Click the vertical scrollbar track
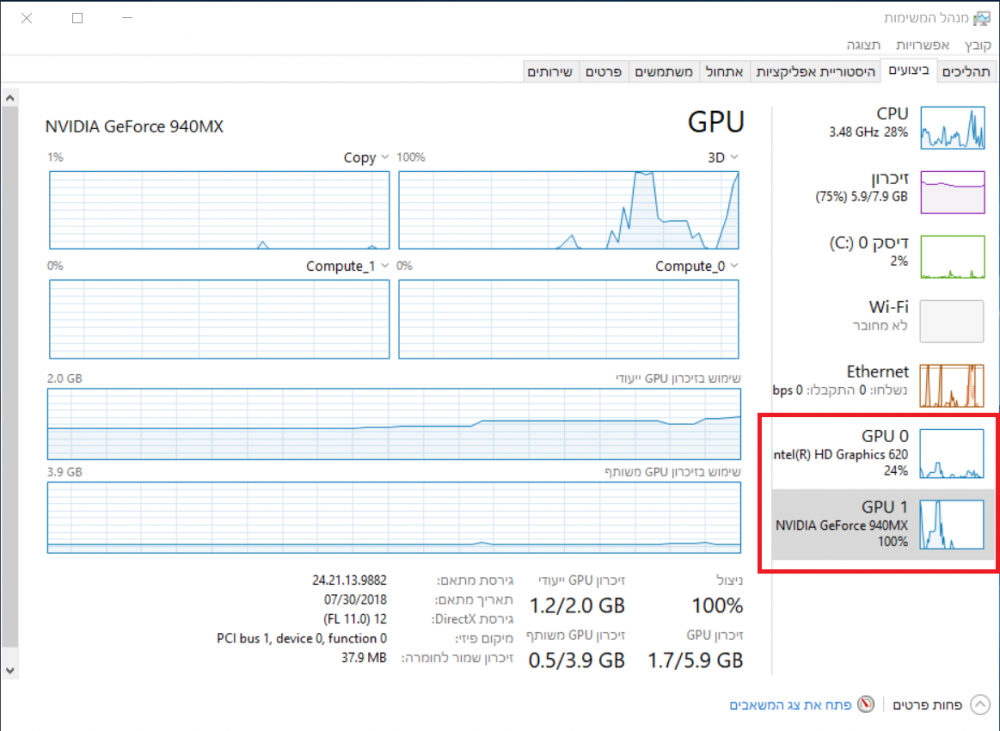 pyautogui.click(x=10, y=383)
